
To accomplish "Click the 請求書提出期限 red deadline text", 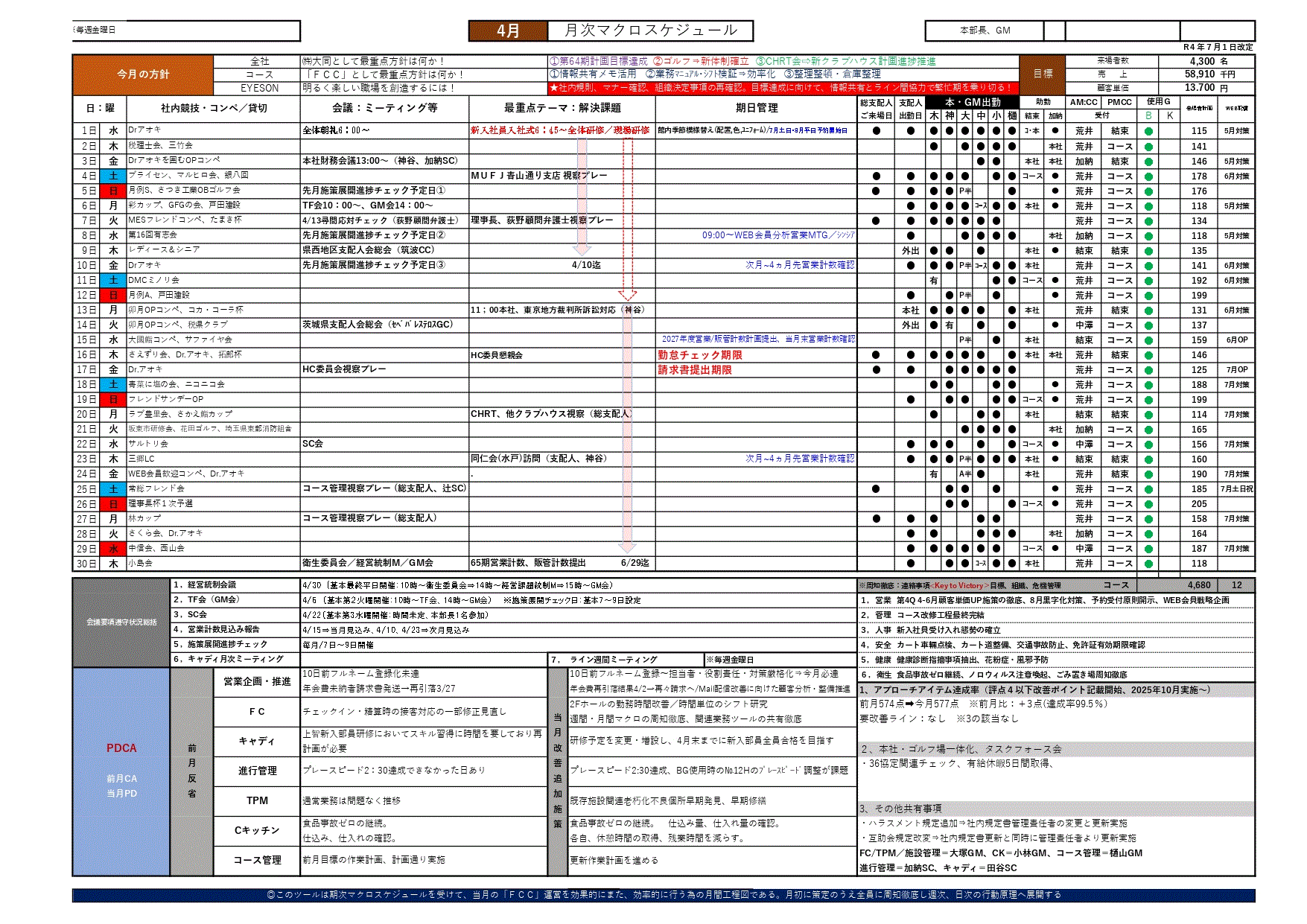I will tap(694, 370).
